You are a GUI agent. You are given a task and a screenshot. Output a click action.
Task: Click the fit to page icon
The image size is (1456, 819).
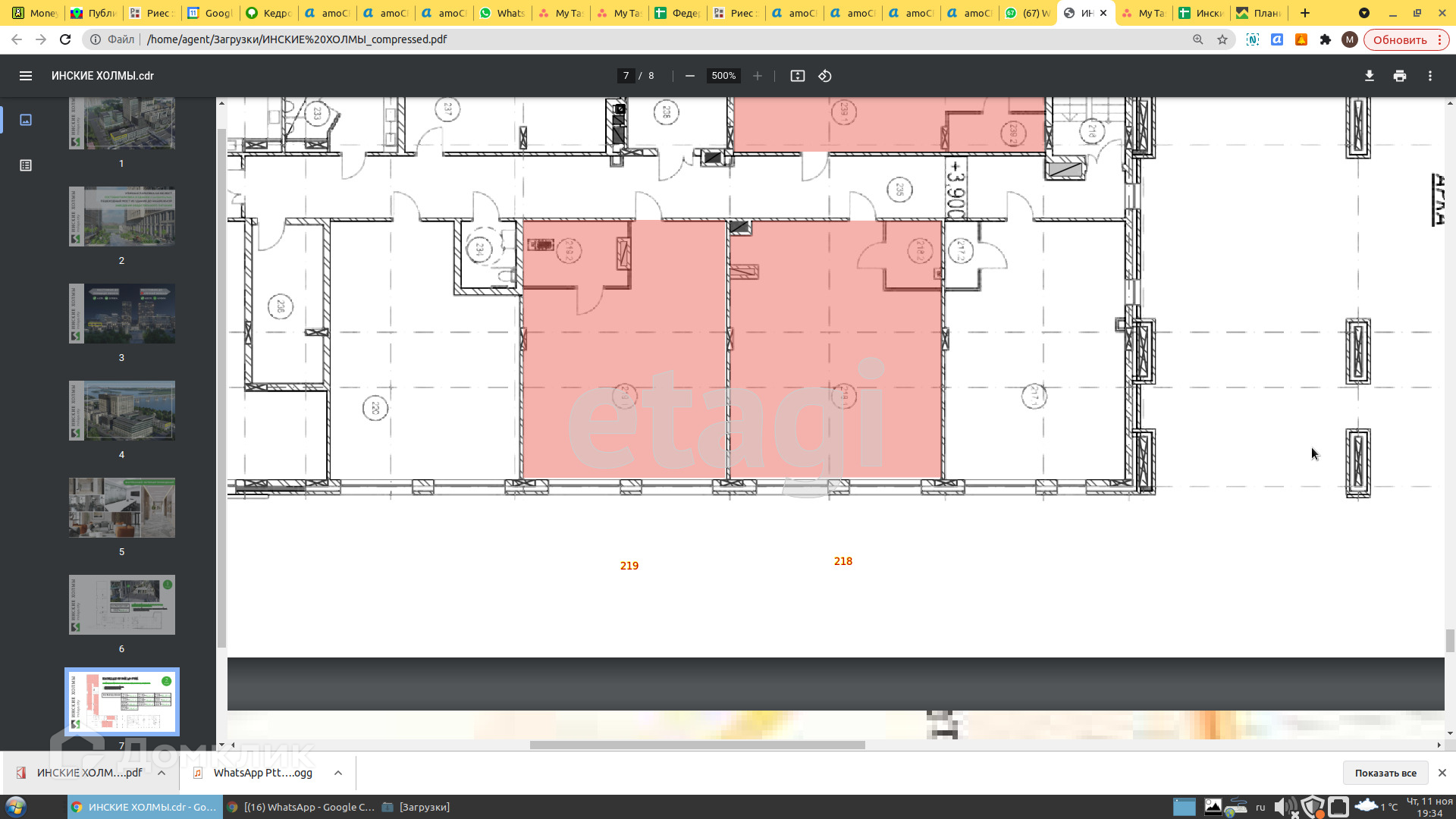(x=797, y=76)
